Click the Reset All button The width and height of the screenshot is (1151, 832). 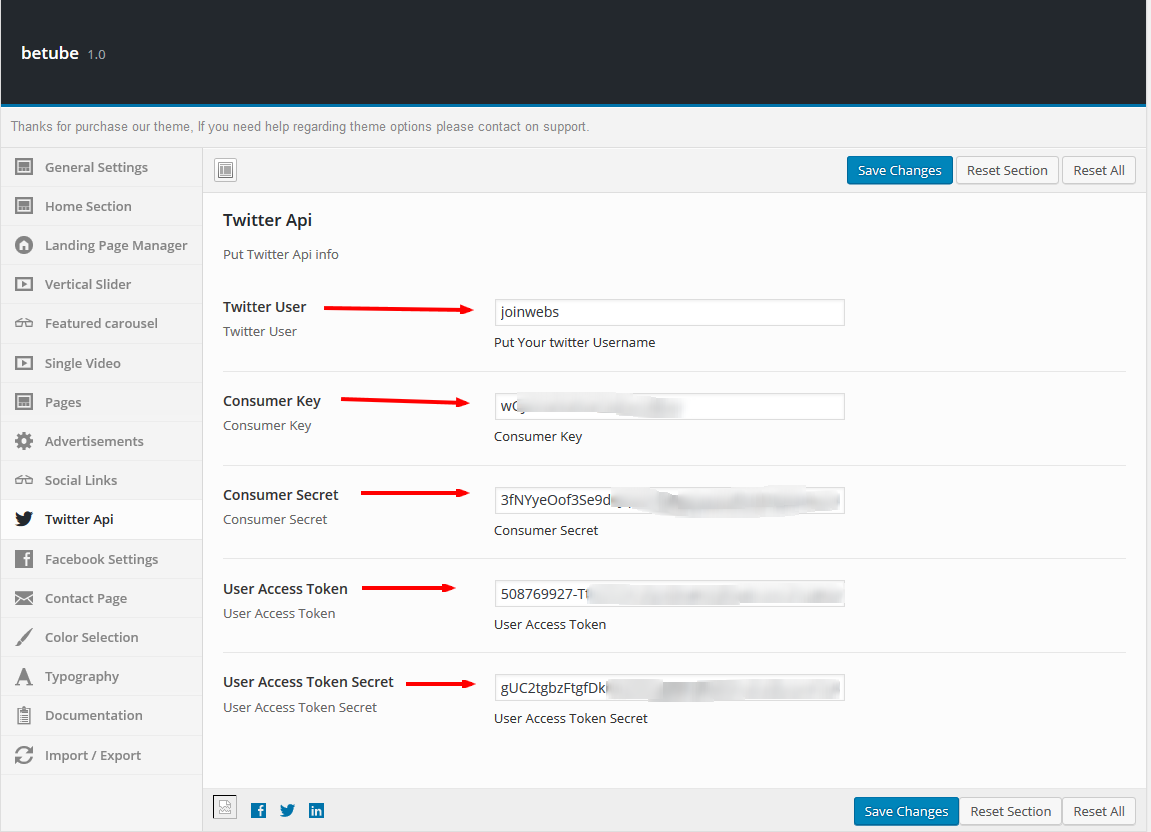click(x=1098, y=170)
